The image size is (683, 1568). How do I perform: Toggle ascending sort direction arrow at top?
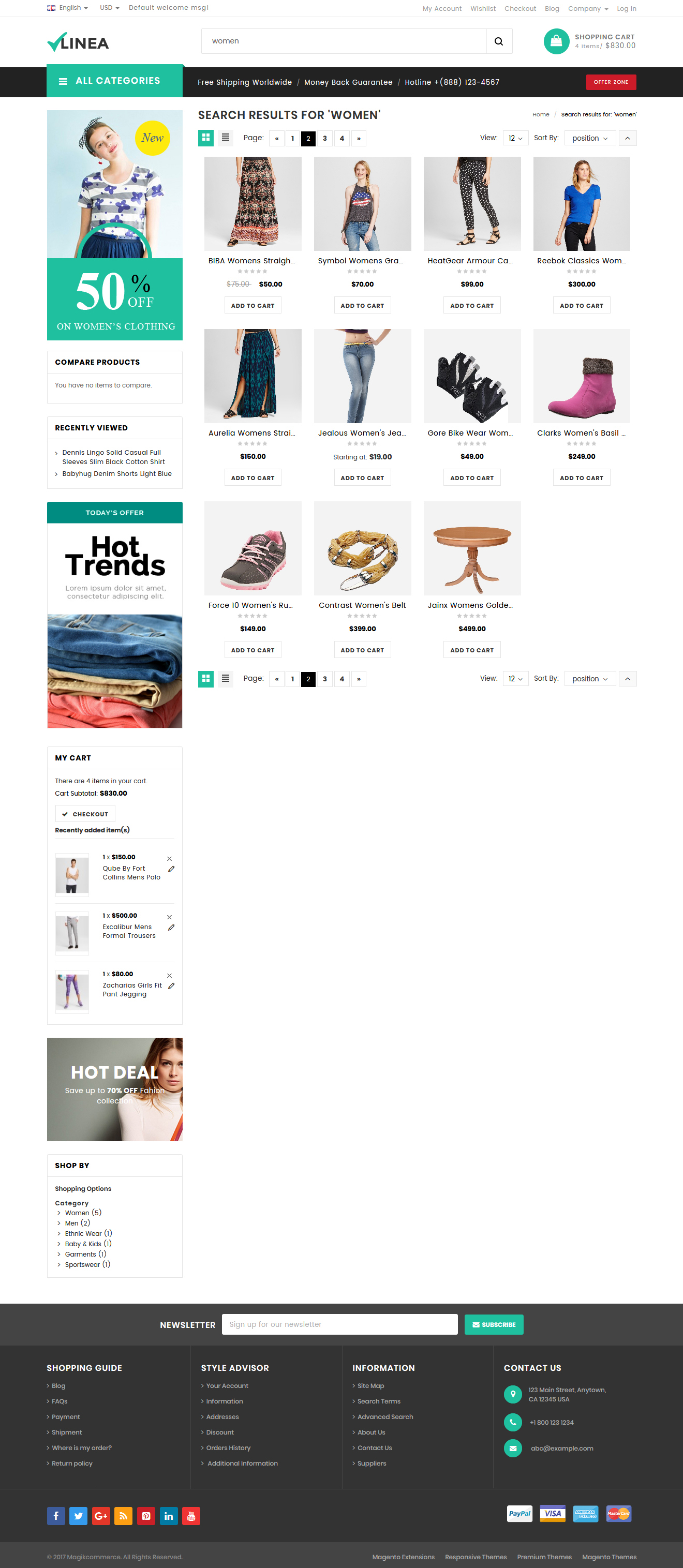(x=628, y=138)
